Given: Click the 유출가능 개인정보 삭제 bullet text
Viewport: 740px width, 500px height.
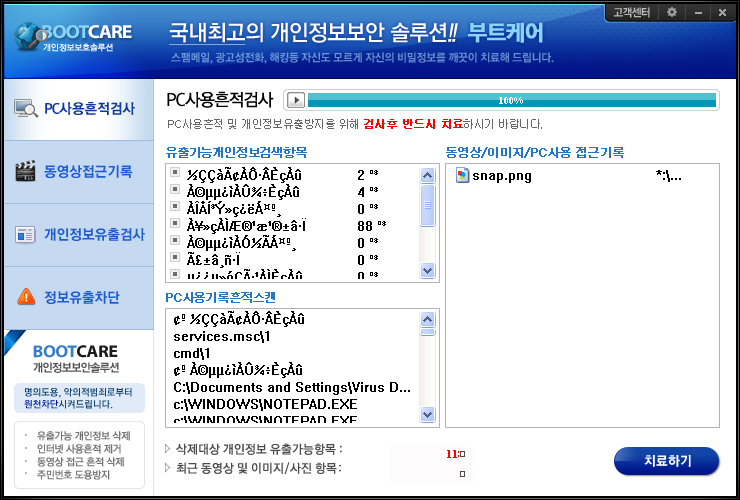Looking at the screenshot, I should pos(84,435).
